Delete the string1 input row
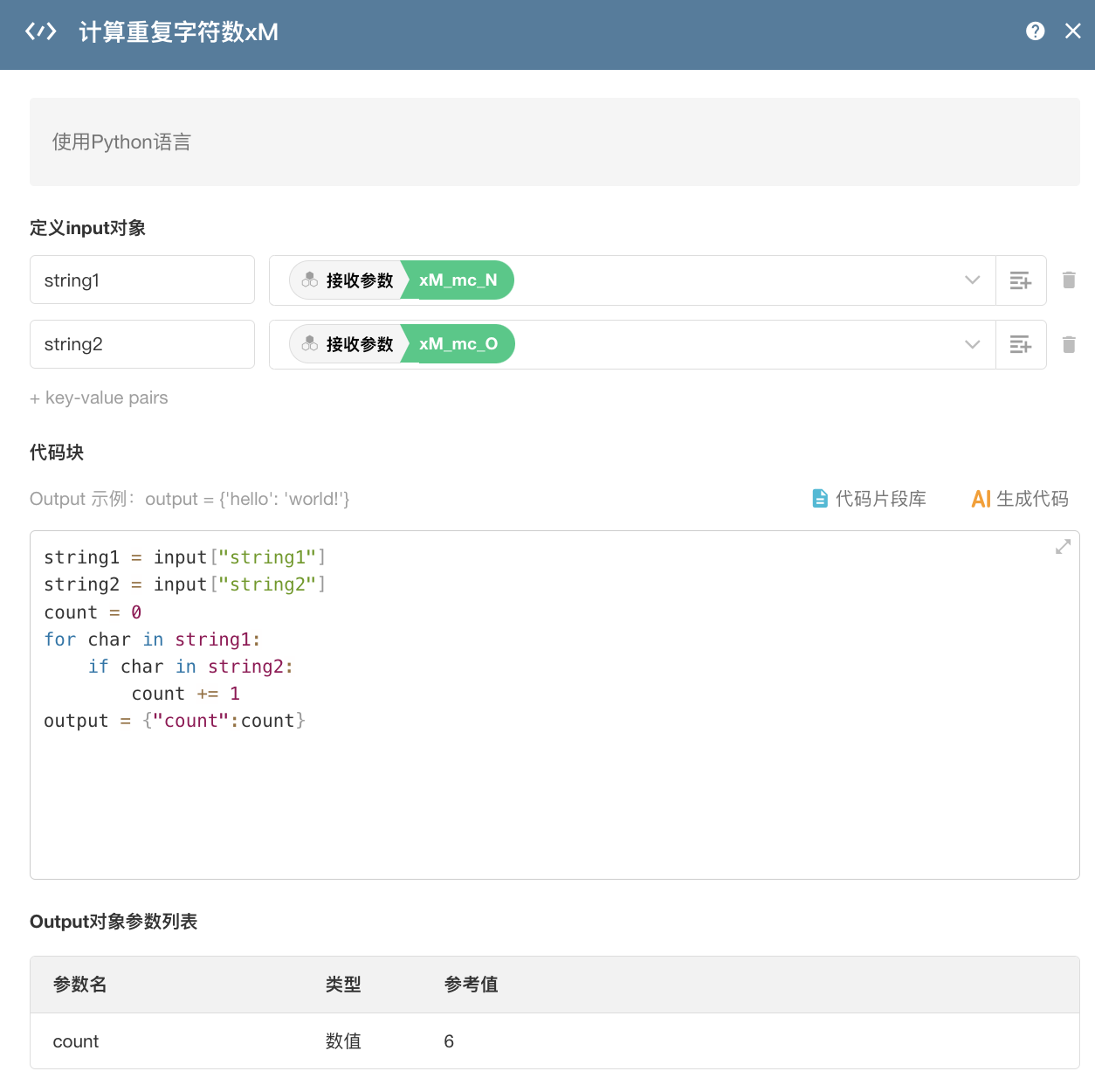The height and width of the screenshot is (1092, 1095). pos(1069,280)
